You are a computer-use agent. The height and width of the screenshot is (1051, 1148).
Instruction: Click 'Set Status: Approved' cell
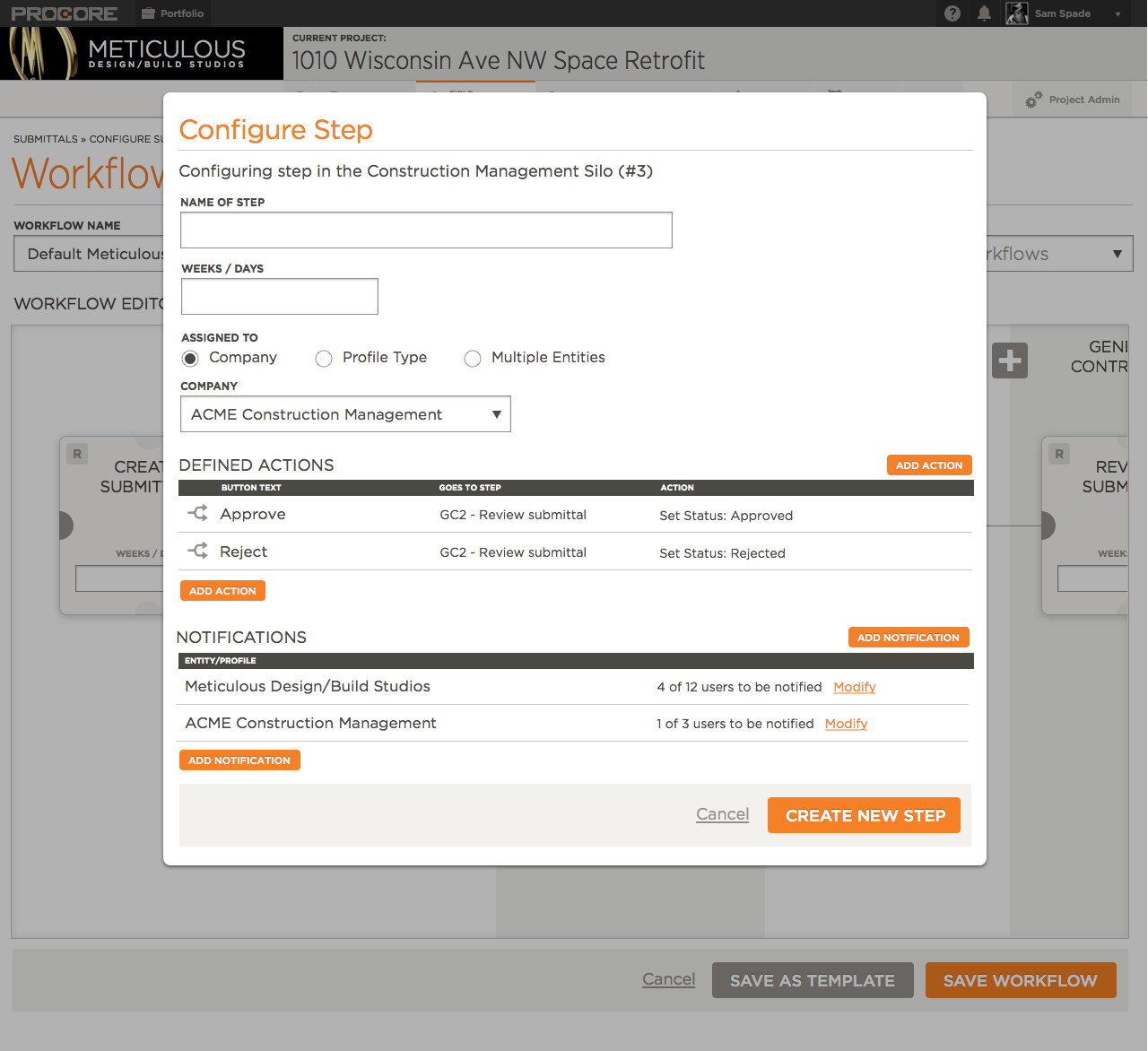tap(726, 516)
